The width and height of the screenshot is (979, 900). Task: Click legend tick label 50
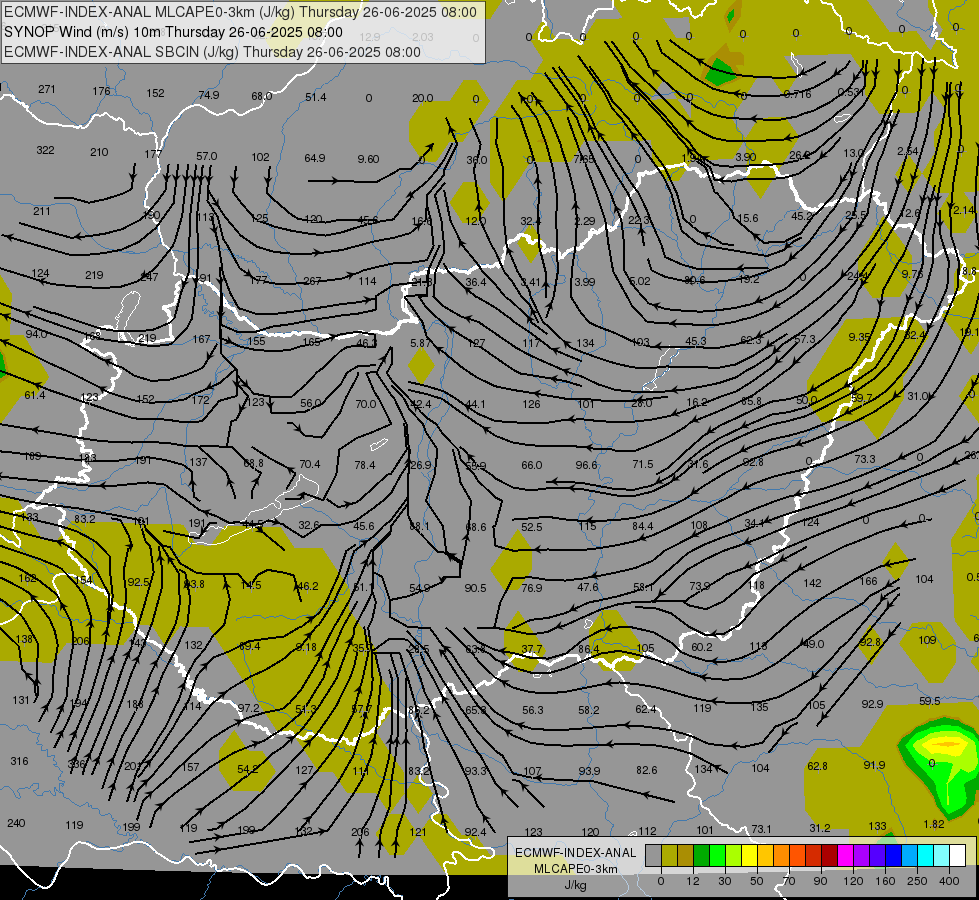coord(757,881)
